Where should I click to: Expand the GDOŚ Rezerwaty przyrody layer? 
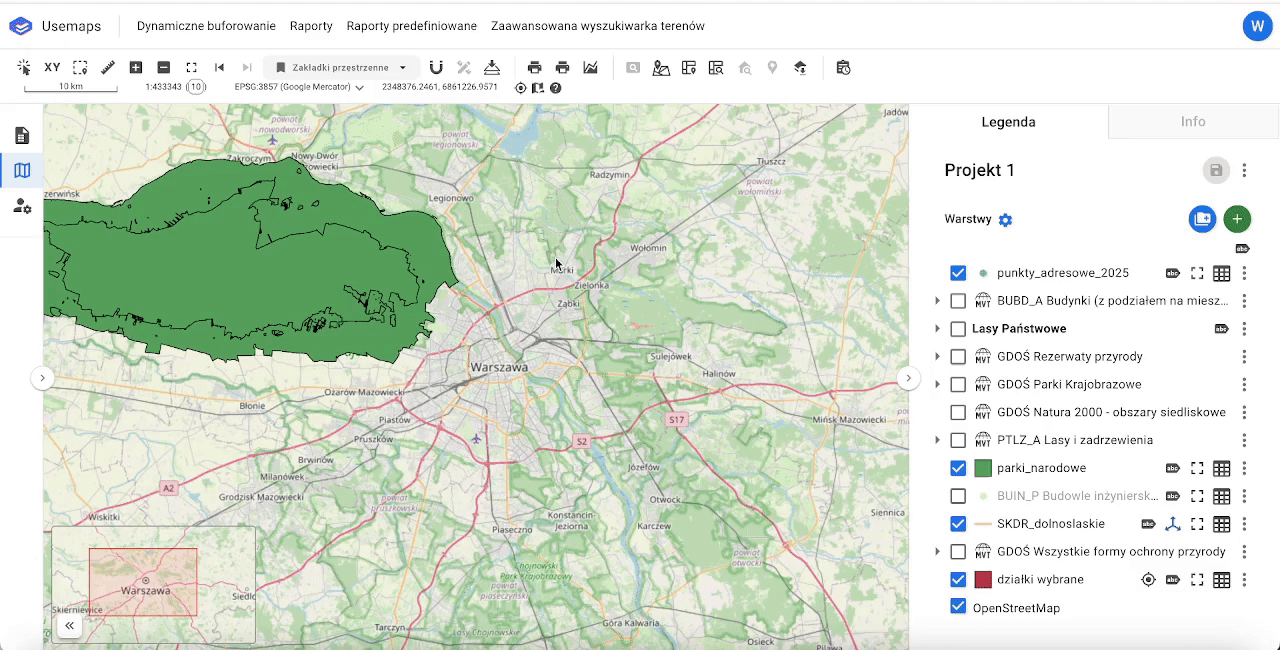click(x=937, y=357)
